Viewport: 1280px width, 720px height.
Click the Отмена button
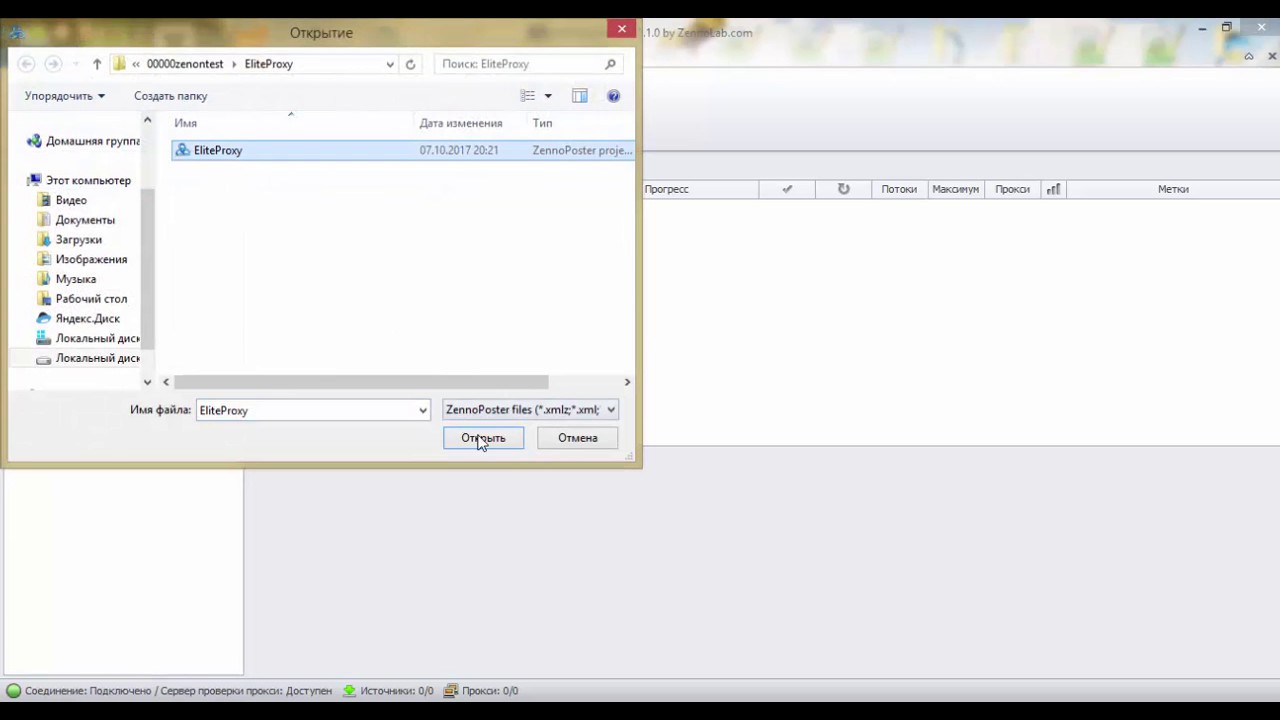(x=577, y=438)
